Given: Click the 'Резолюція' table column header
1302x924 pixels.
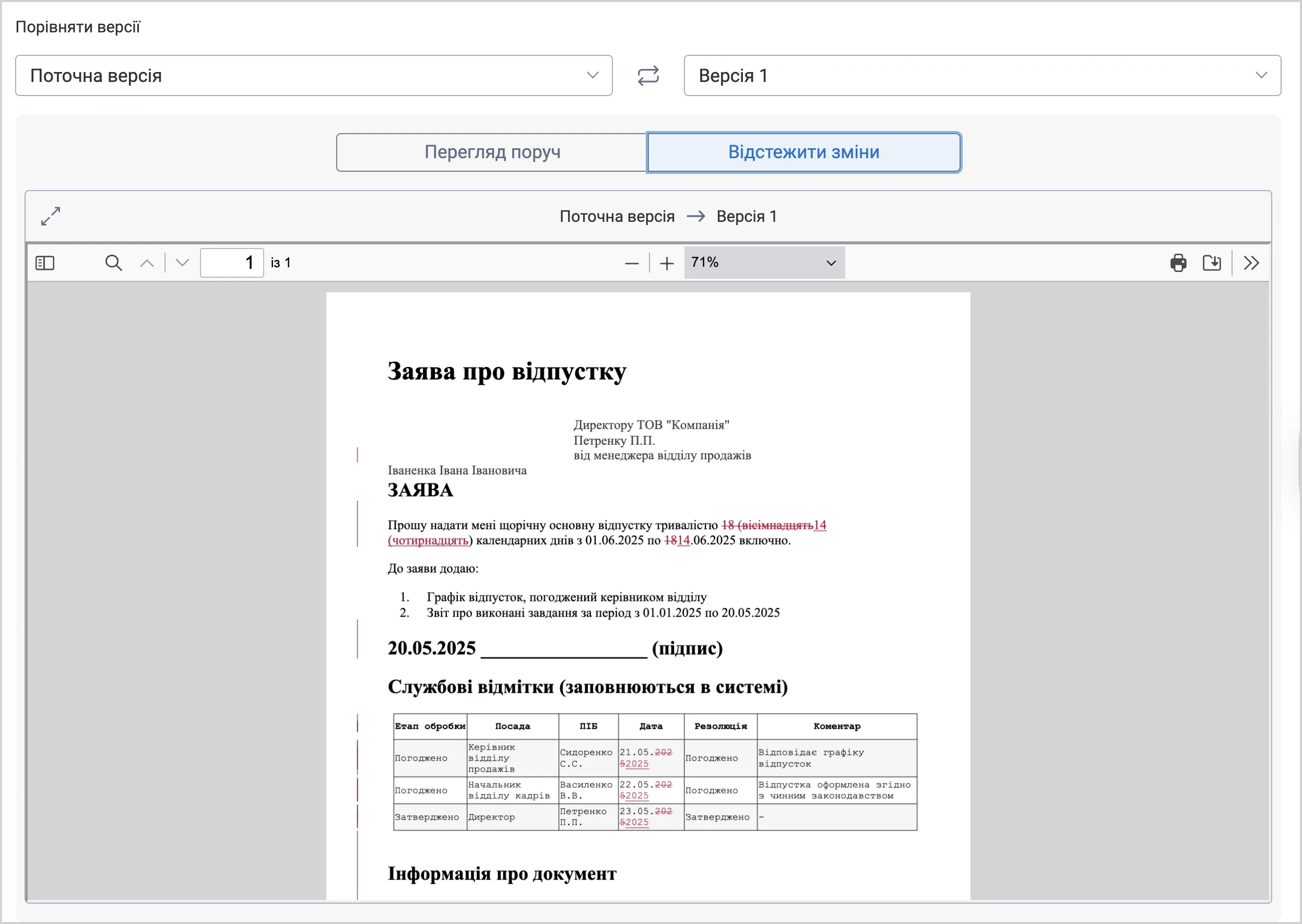Looking at the screenshot, I should point(720,727).
